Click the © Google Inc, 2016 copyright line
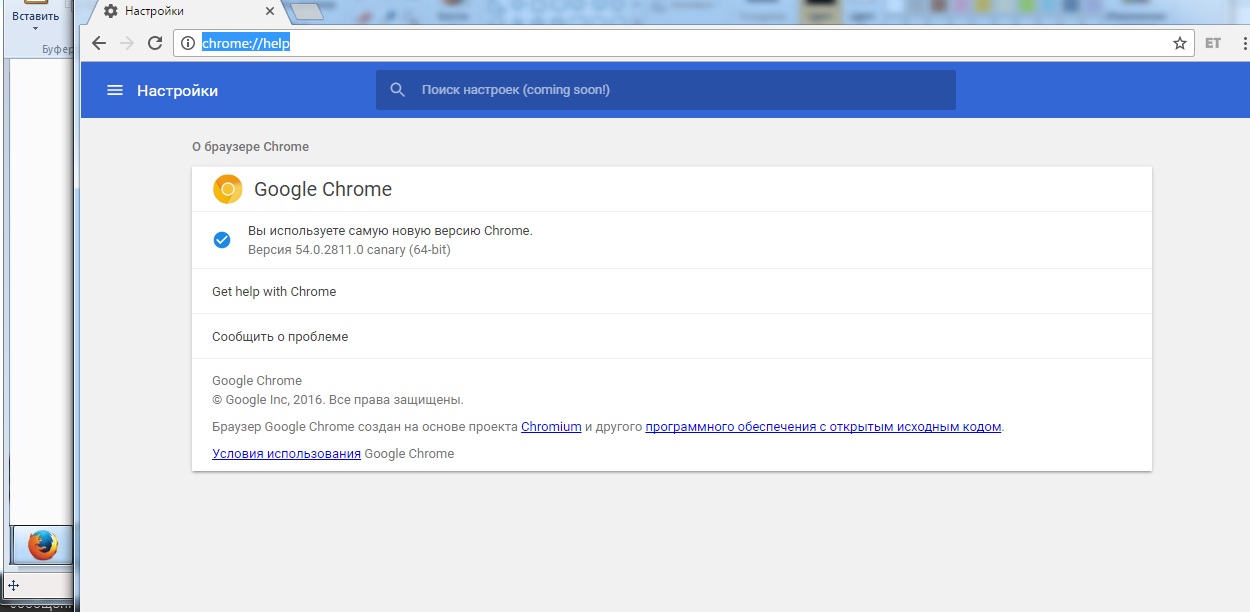 [338, 400]
